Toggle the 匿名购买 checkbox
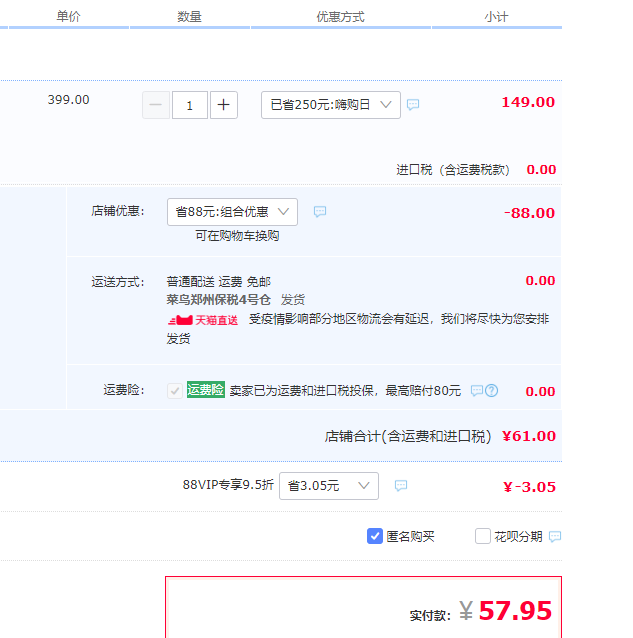The width and height of the screenshot is (633, 638). click(x=375, y=536)
